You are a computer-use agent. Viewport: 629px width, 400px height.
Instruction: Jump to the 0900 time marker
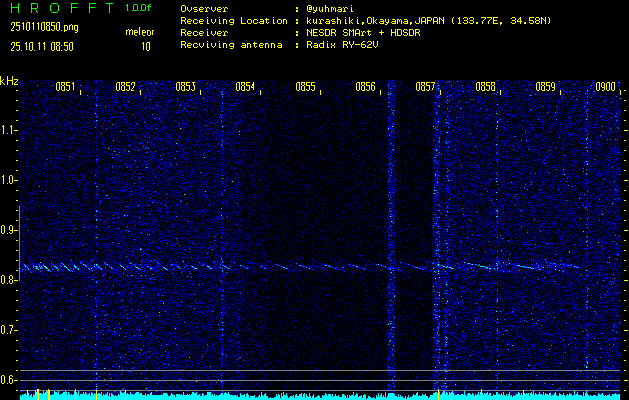[x=605, y=87]
